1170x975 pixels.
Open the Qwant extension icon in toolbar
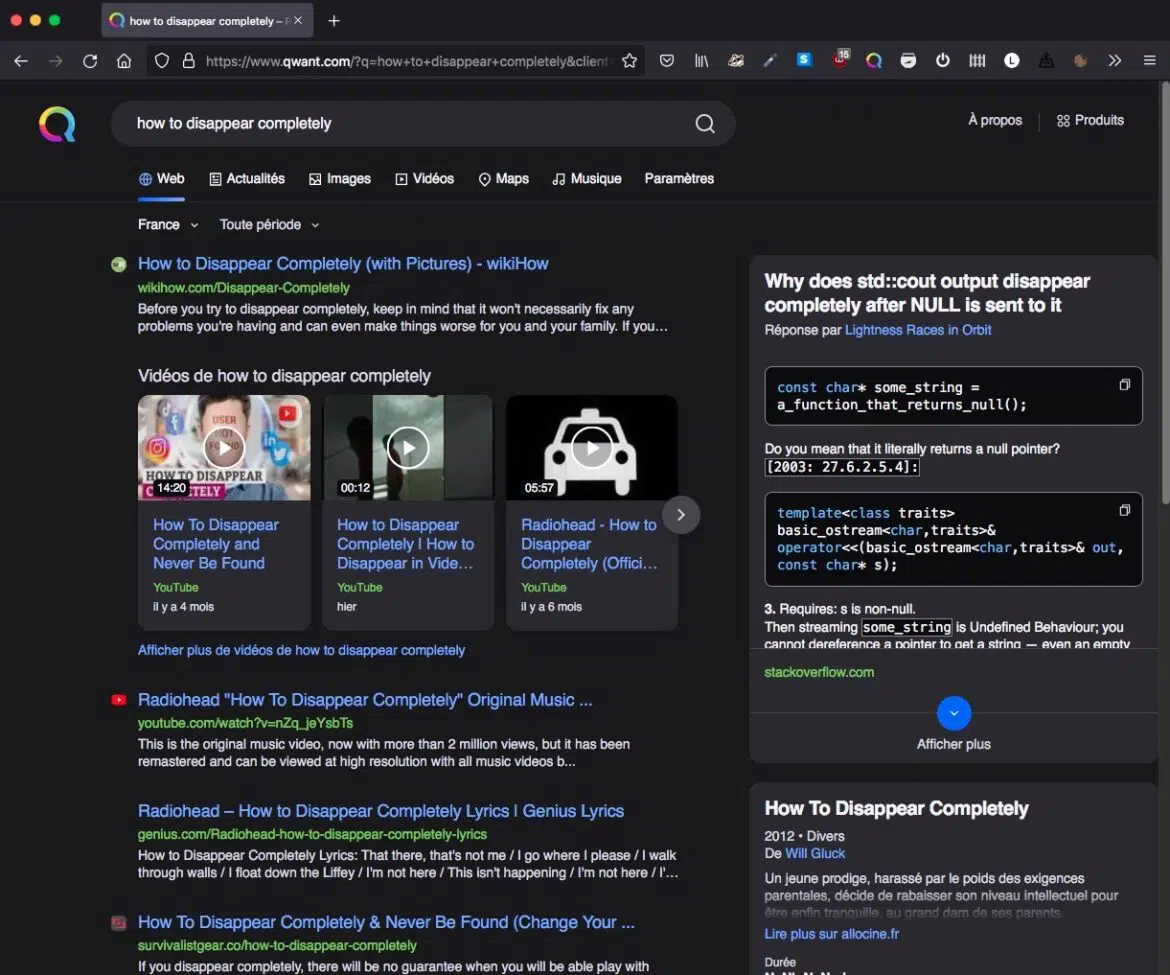[874, 60]
